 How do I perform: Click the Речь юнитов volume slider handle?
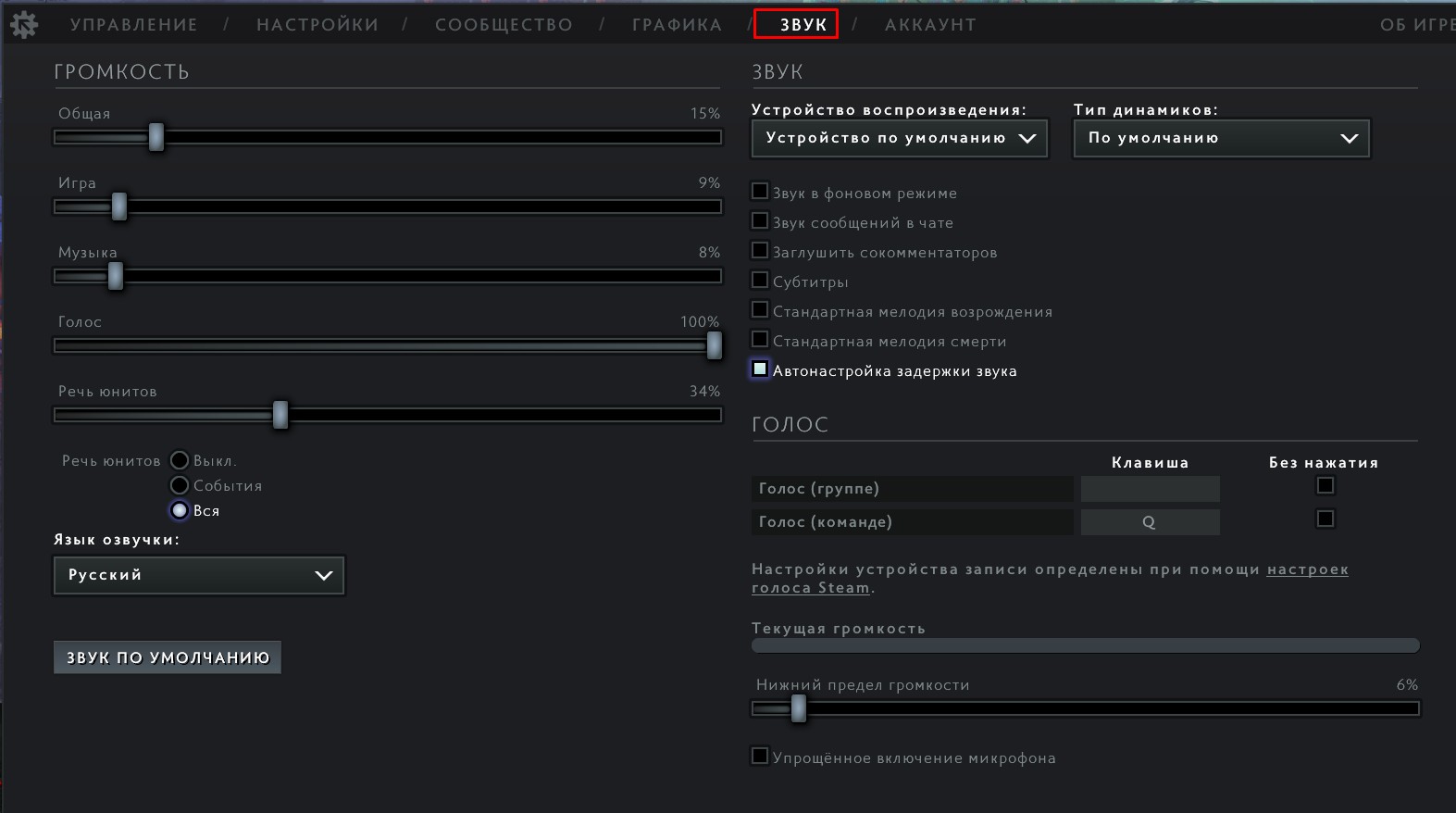point(280,415)
